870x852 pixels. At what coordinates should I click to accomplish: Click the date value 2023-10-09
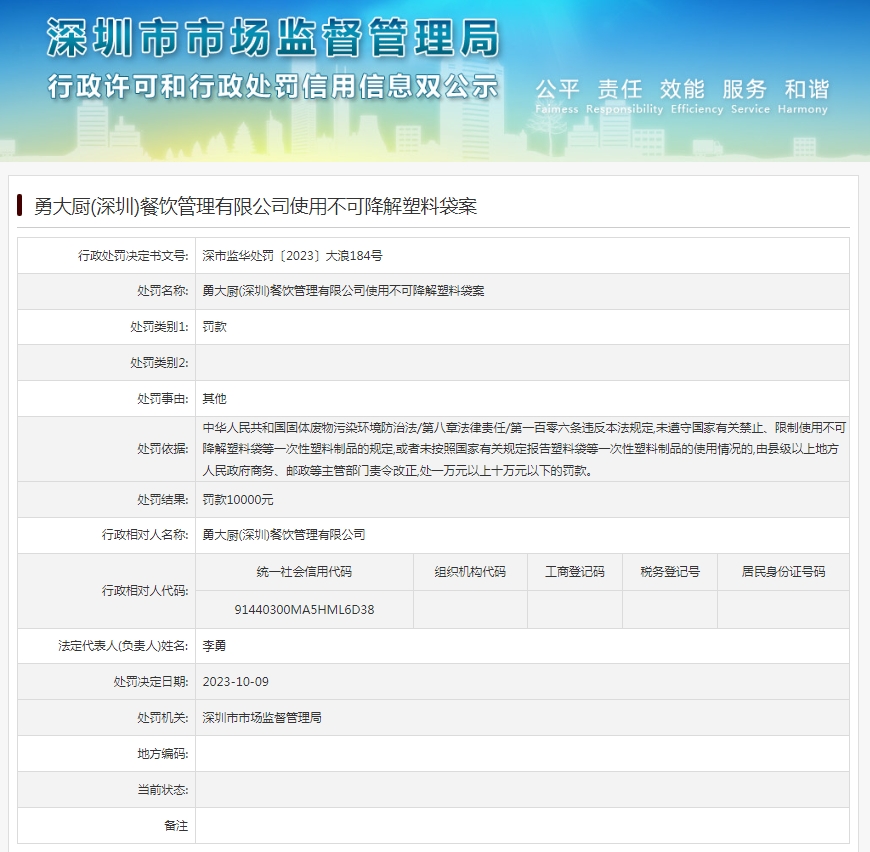(x=235, y=682)
